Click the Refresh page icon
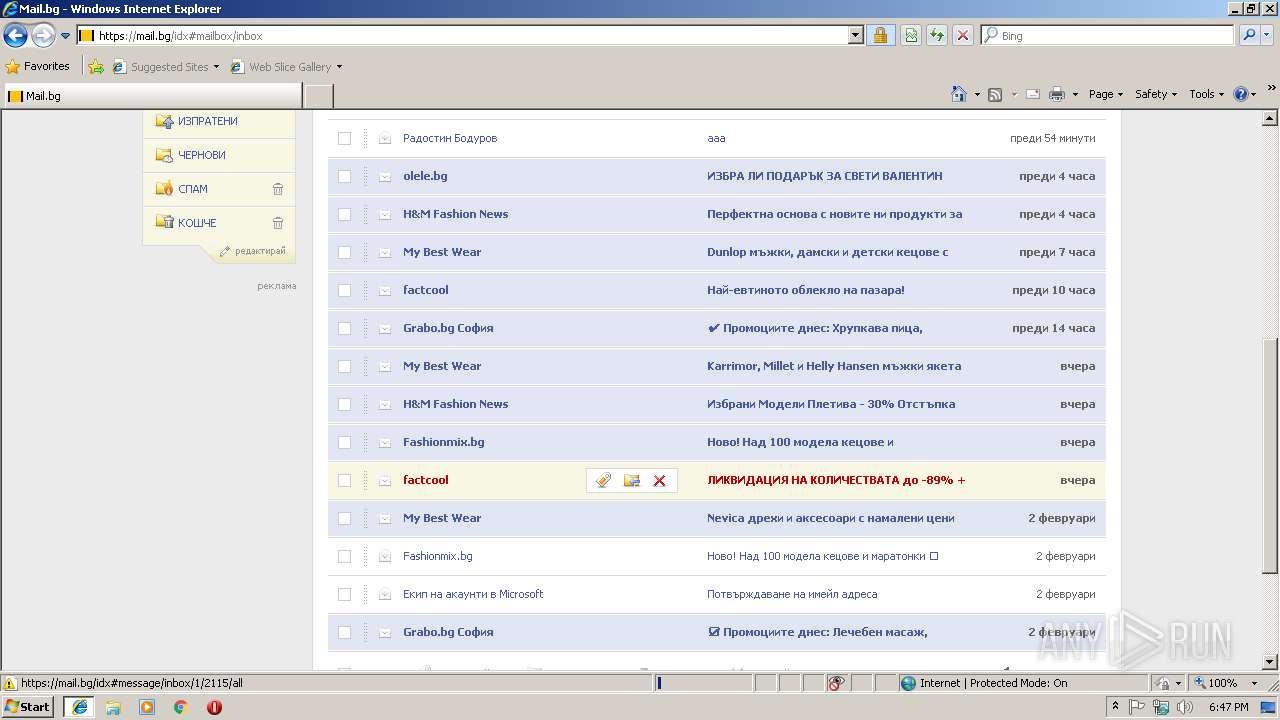Image resolution: width=1280 pixels, height=720 pixels. (937, 35)
